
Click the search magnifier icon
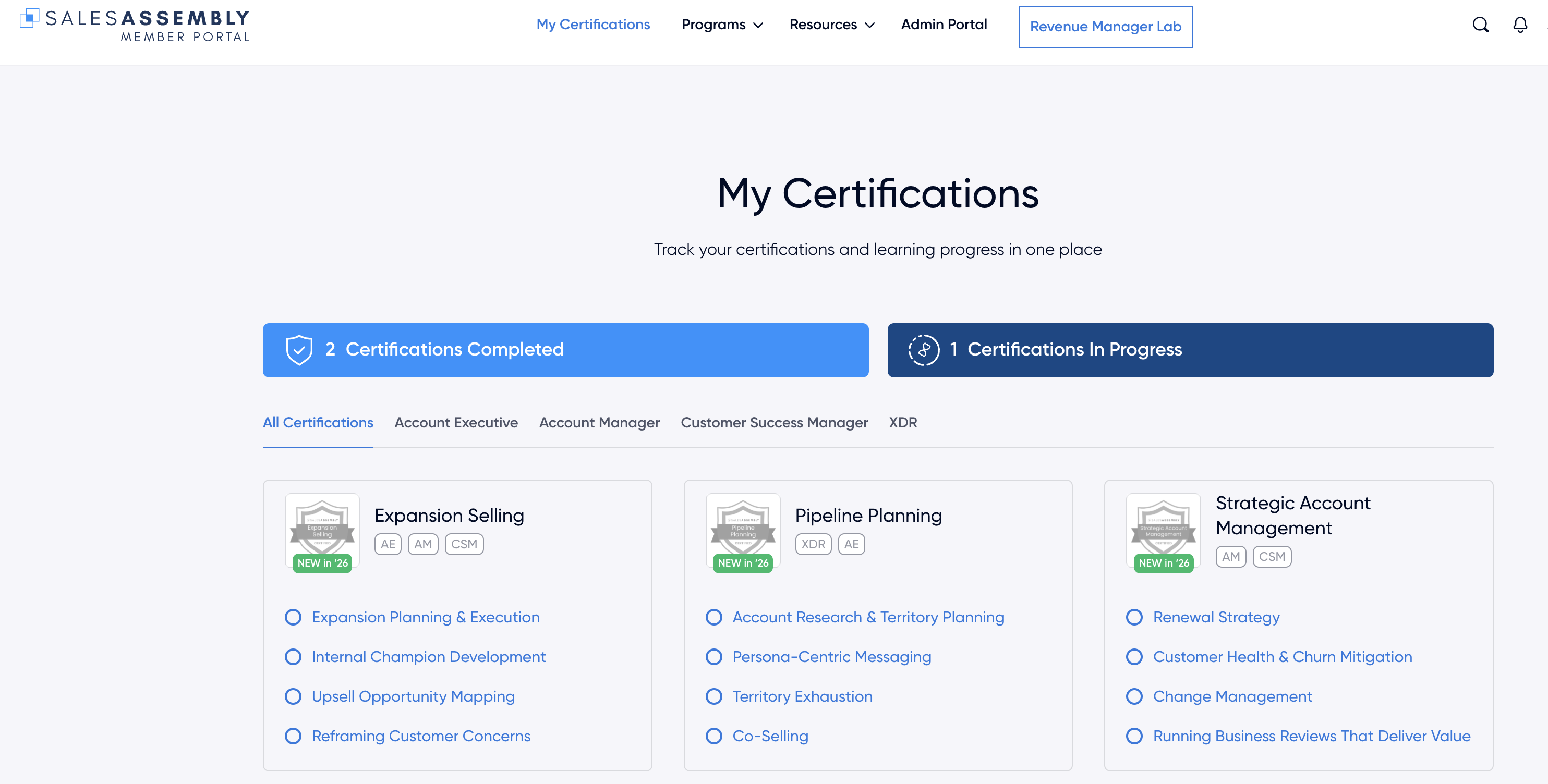click(x=1480, y=24)
